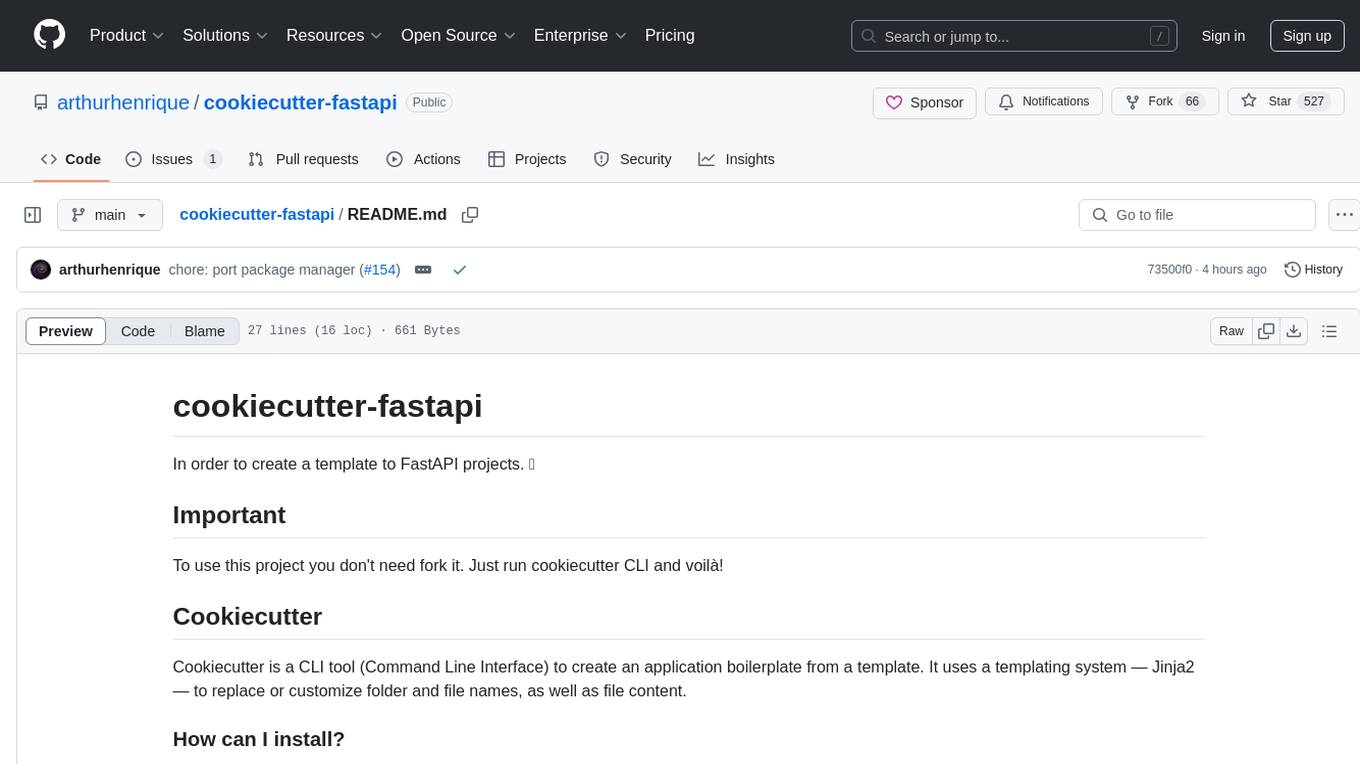Open the main branch selector

click(110, 215)
